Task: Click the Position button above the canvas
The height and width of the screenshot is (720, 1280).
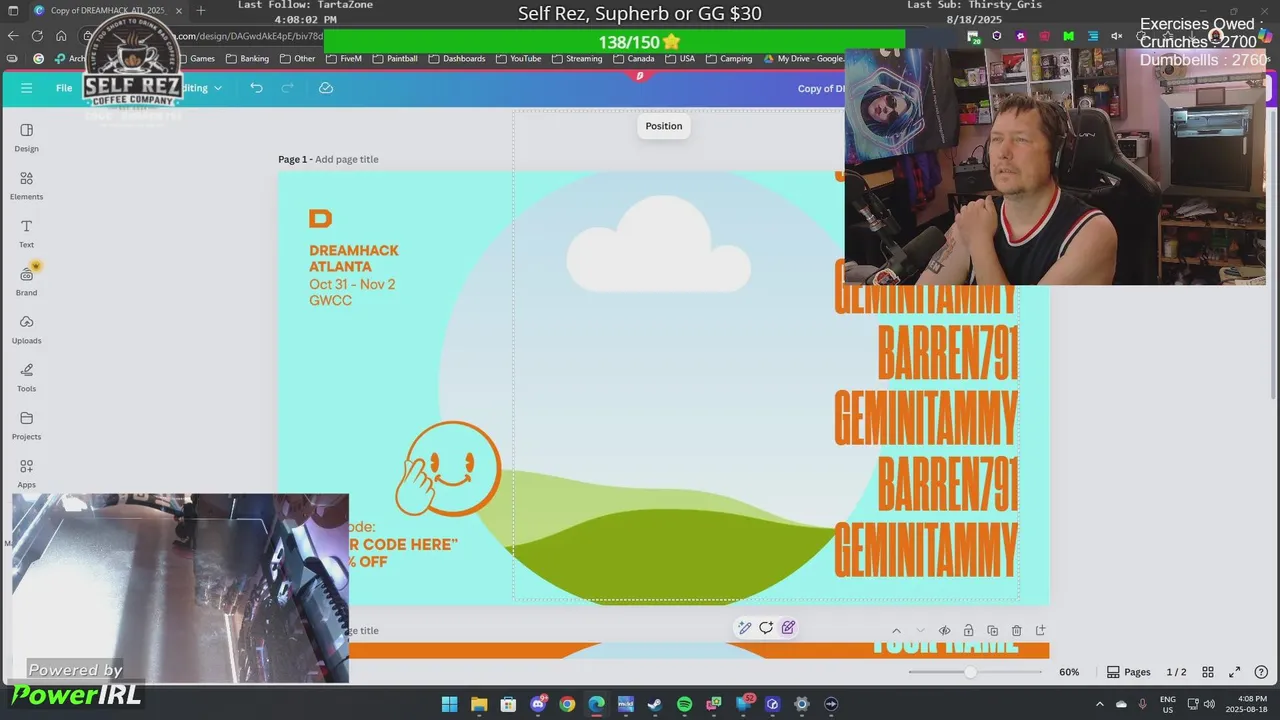Action: pyautogui.click(x=663, y=126)
